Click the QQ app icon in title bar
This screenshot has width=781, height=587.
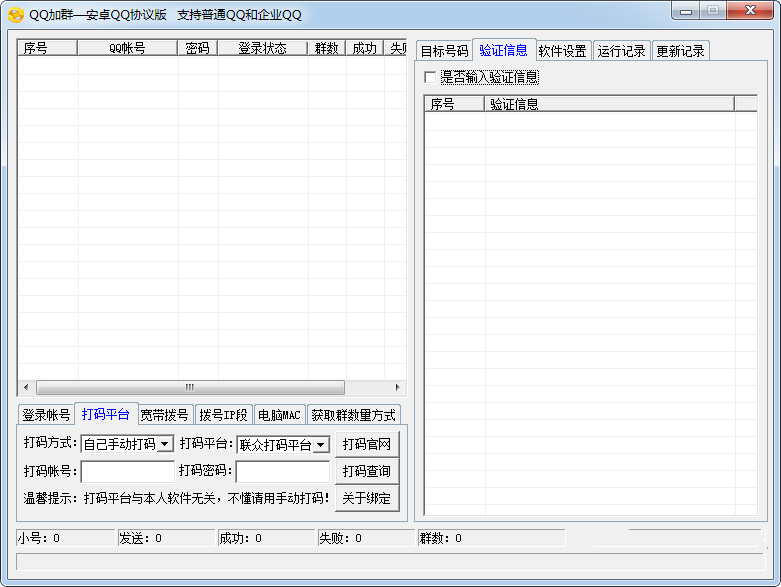tap(15, 15)
